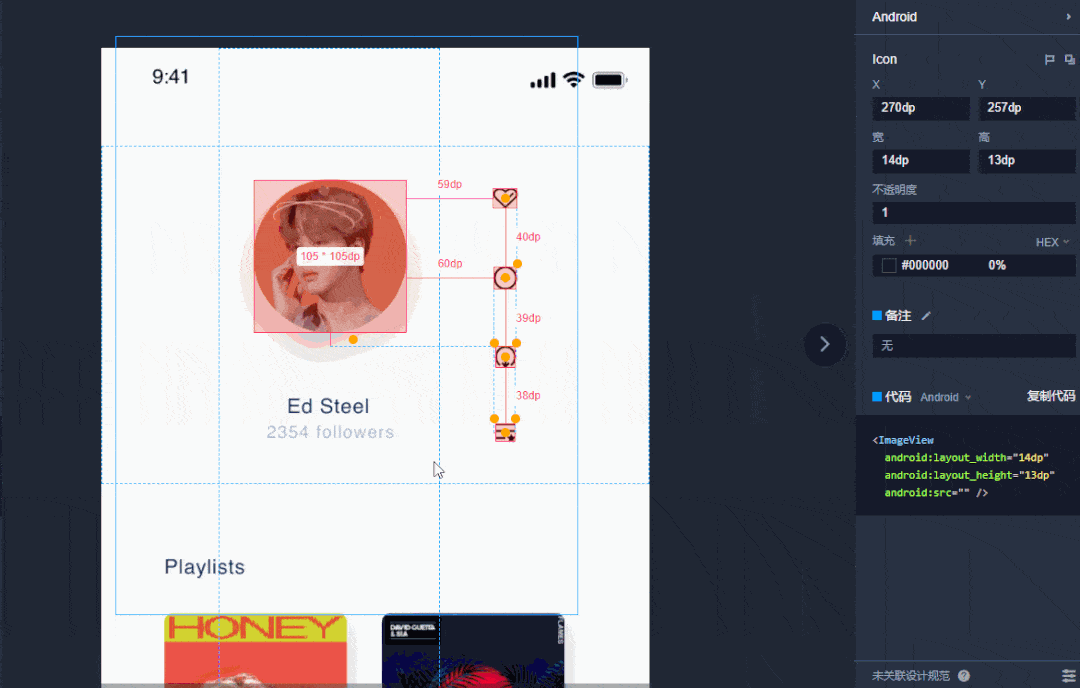Click the signal strength icon in mockup
The height and width of the screenshot is (688, 1080).
[x=543, y=81]
